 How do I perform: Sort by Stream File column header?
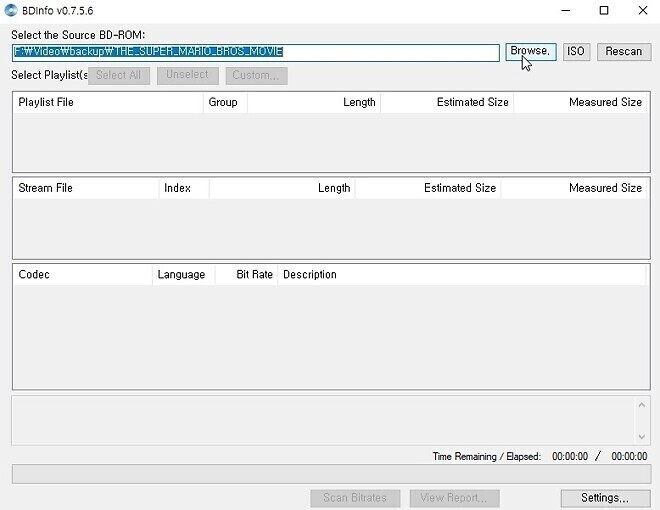click(86, 188)
